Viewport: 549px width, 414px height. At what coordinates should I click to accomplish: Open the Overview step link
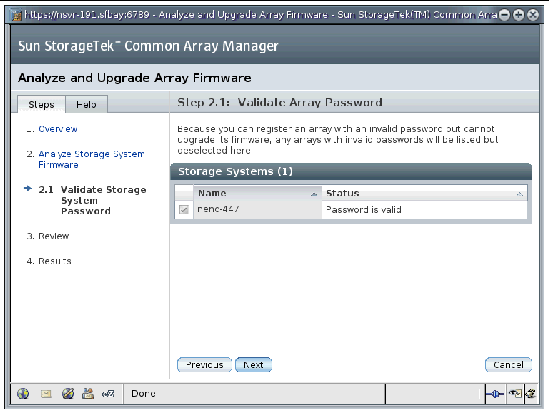pyautogui.click(x=58, y=129)
